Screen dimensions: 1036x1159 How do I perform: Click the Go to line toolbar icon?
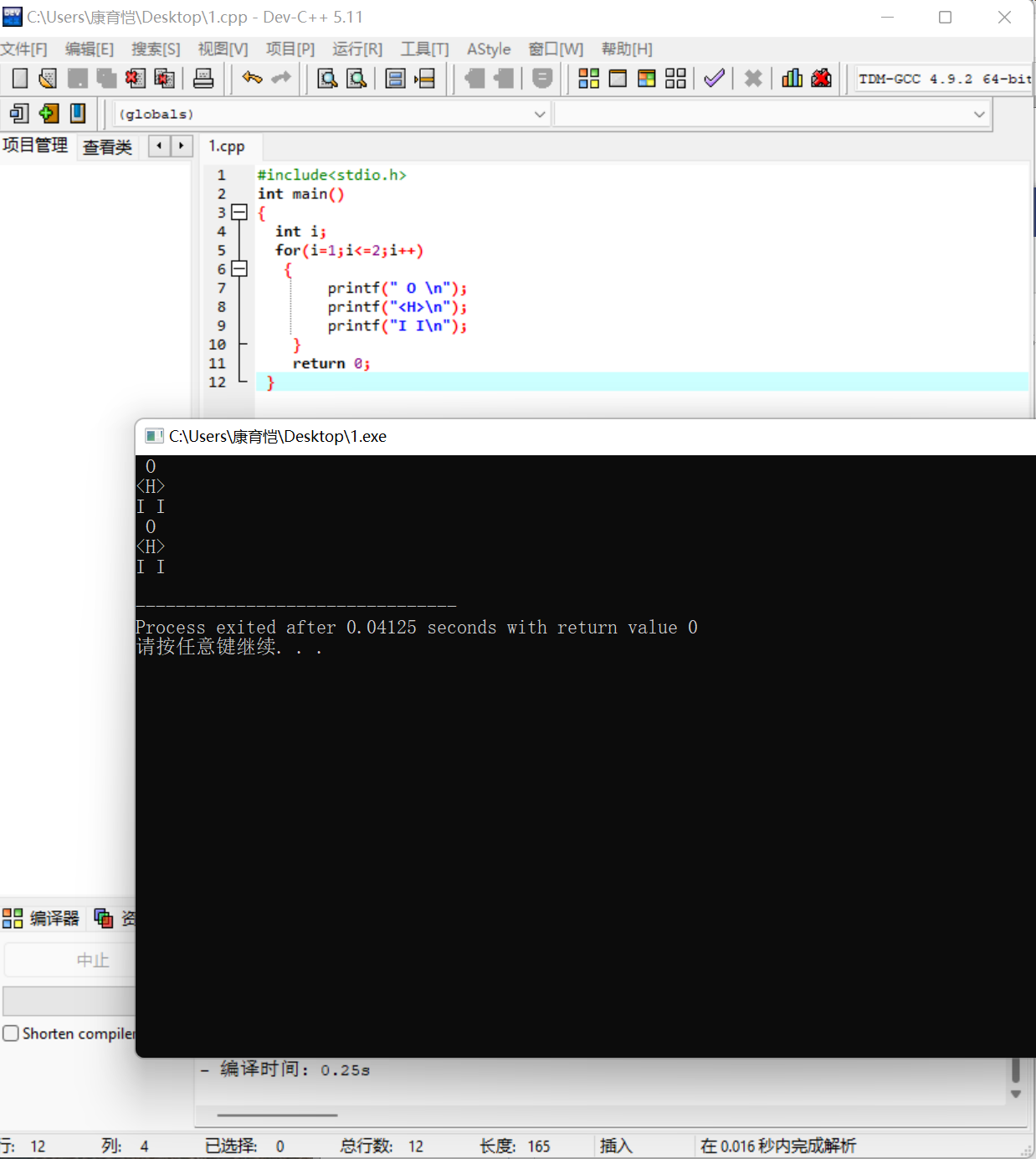424,79
